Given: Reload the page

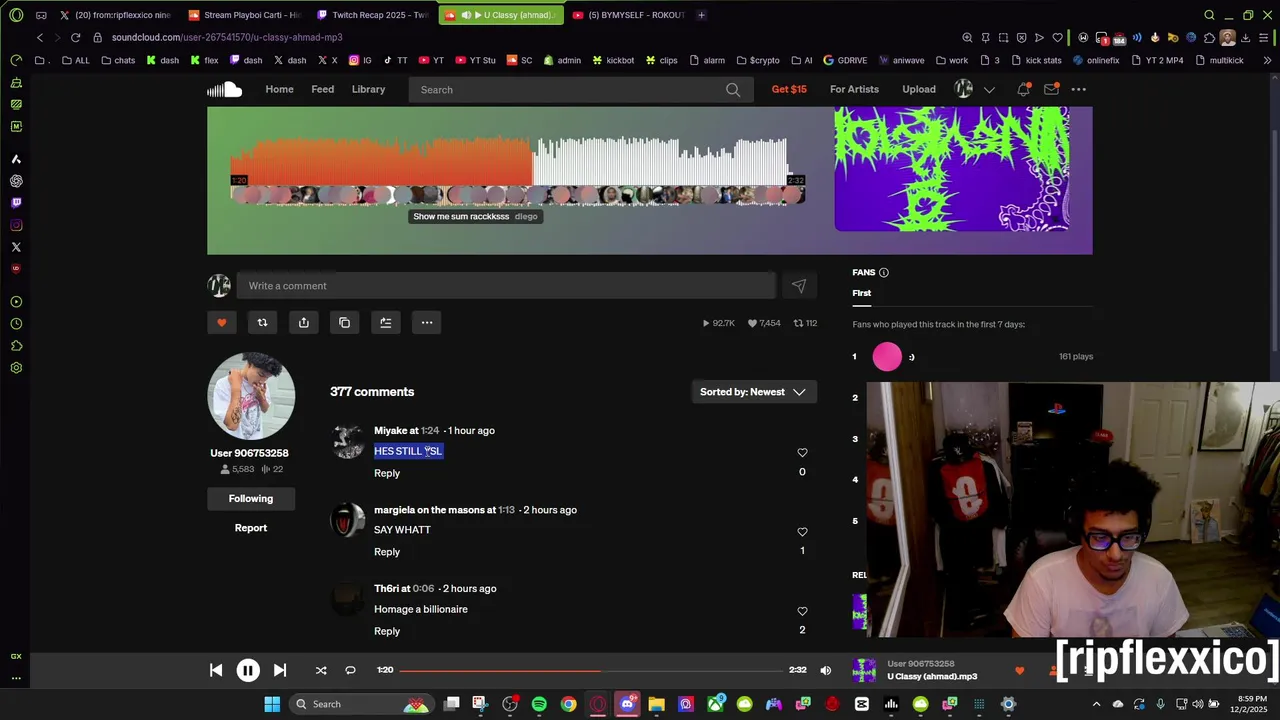Looking at the screenshot, I should pos(75,37).
